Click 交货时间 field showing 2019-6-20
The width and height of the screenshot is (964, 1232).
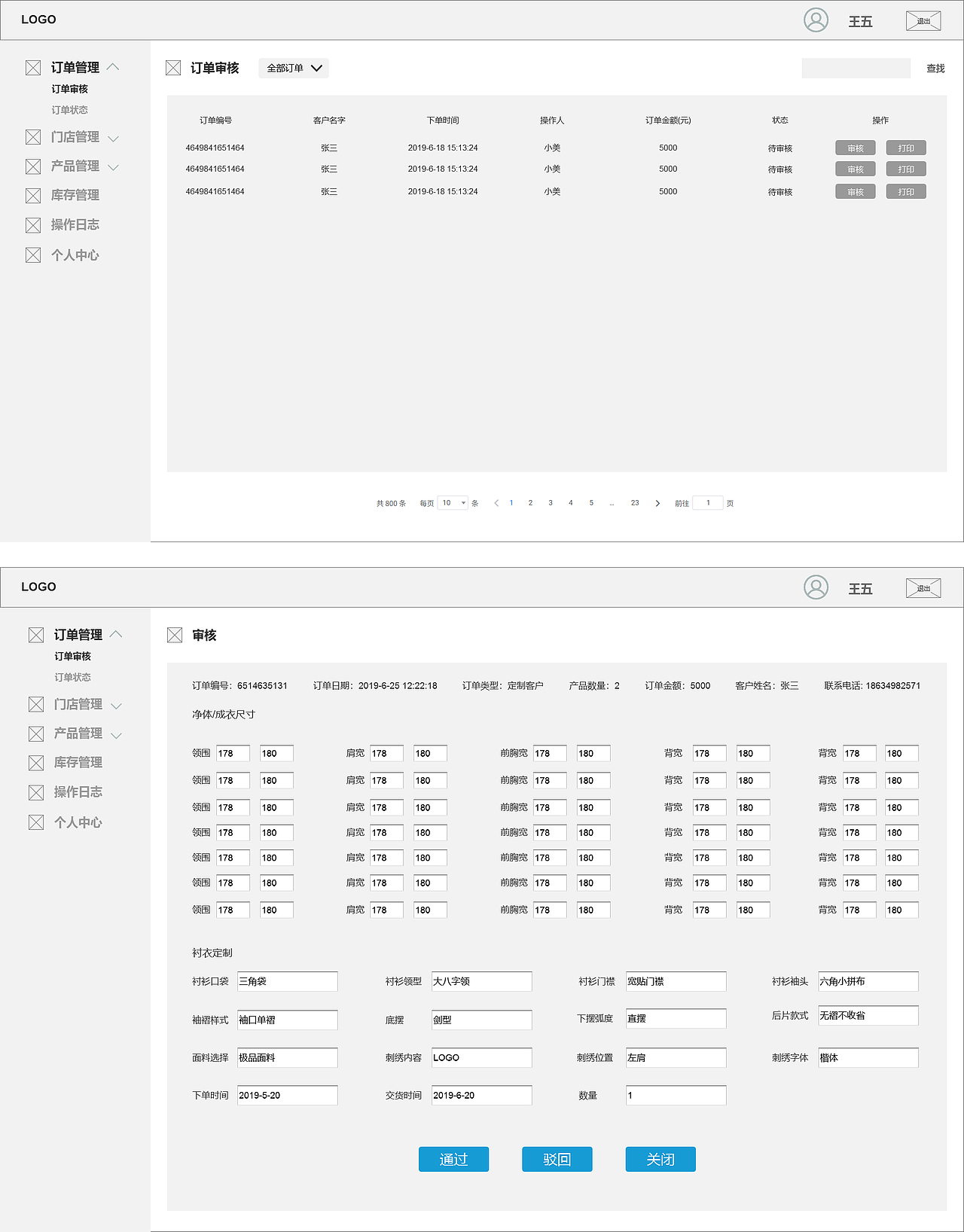[482, 1095]
